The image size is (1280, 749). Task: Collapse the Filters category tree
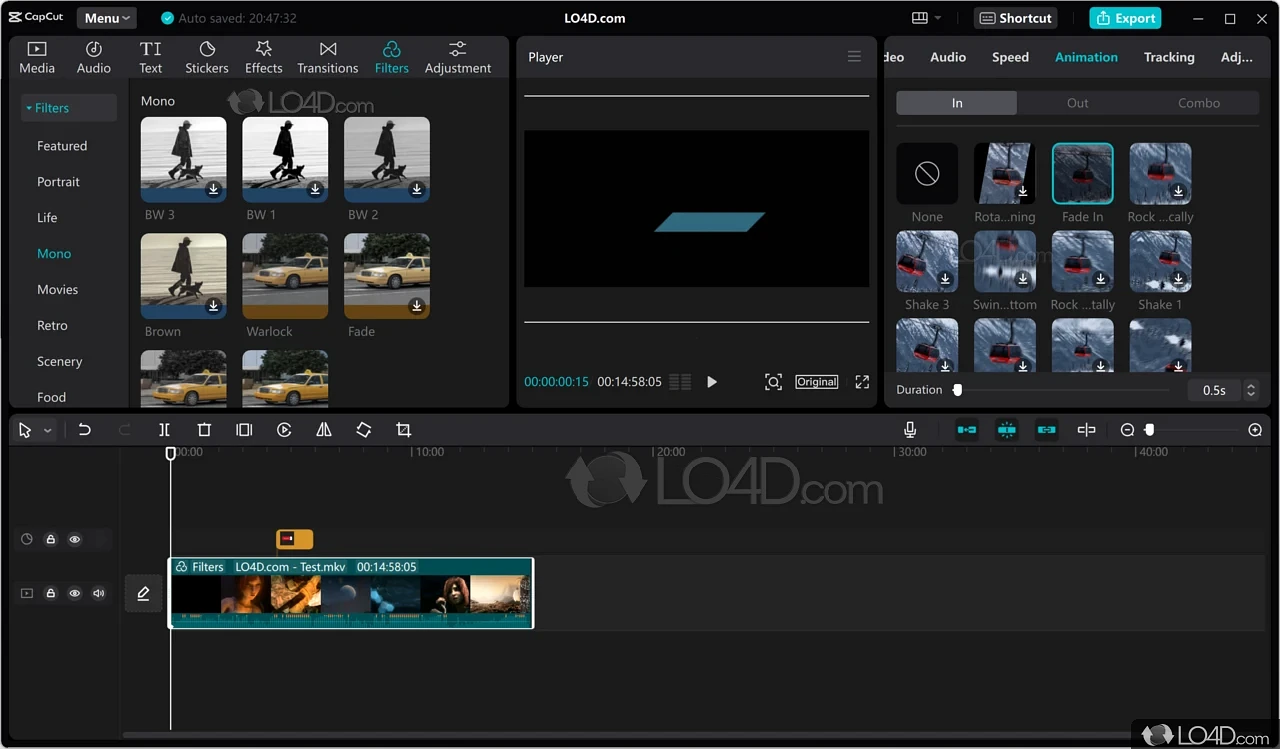click(47, 108)
